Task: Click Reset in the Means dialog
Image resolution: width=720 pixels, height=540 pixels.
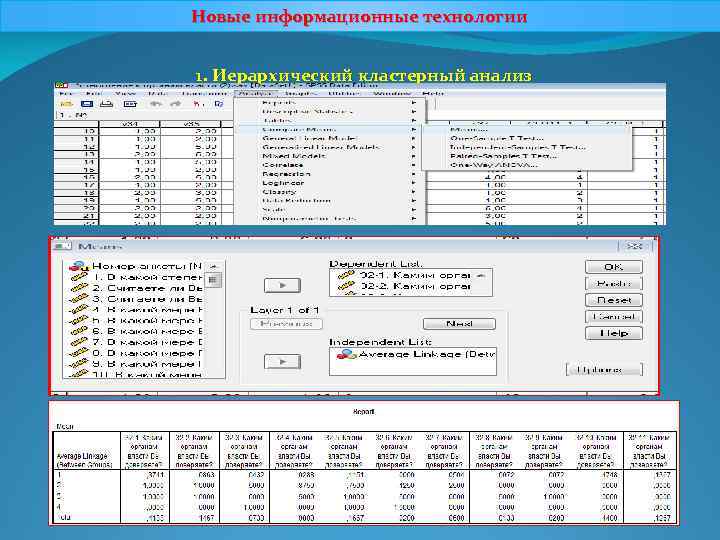Action: pos(613,300)
